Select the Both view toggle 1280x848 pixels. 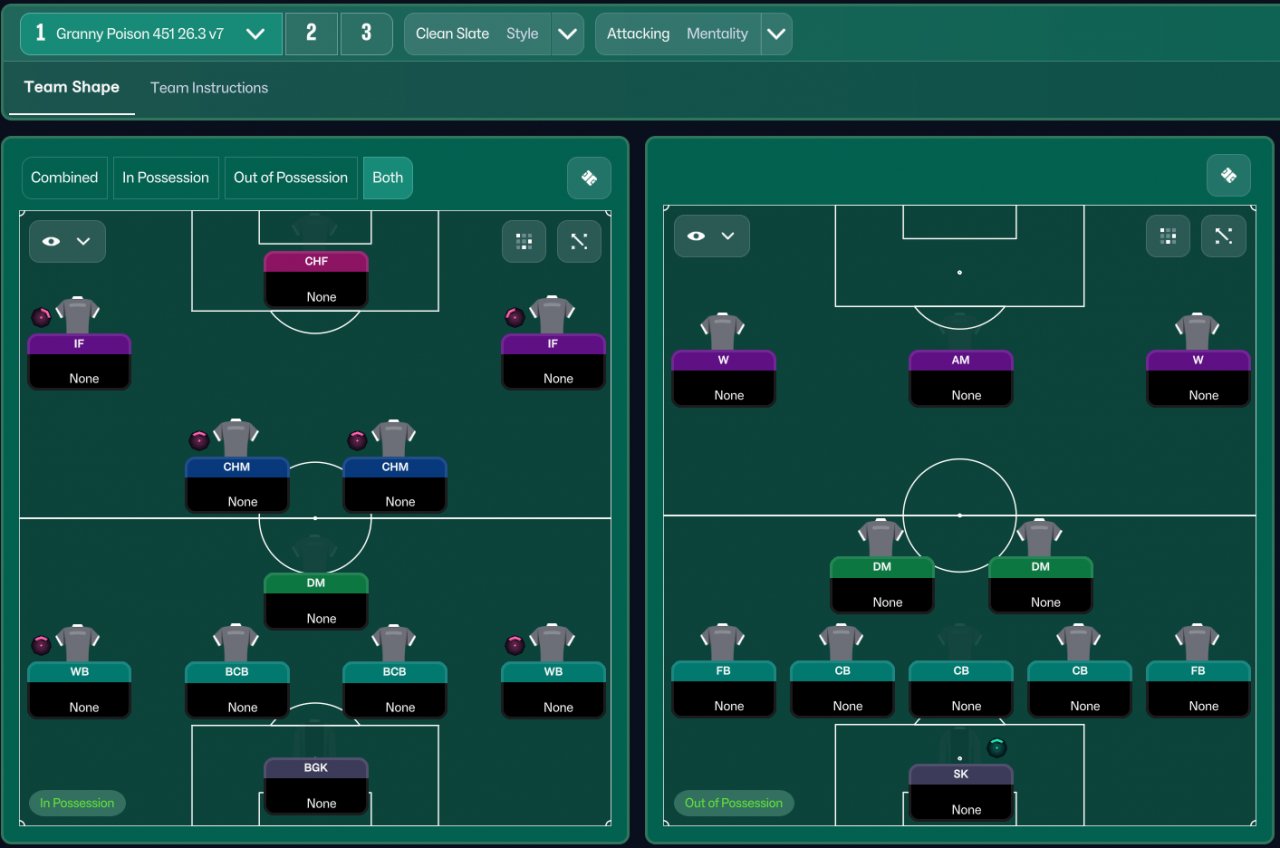(x=388, y=178)
